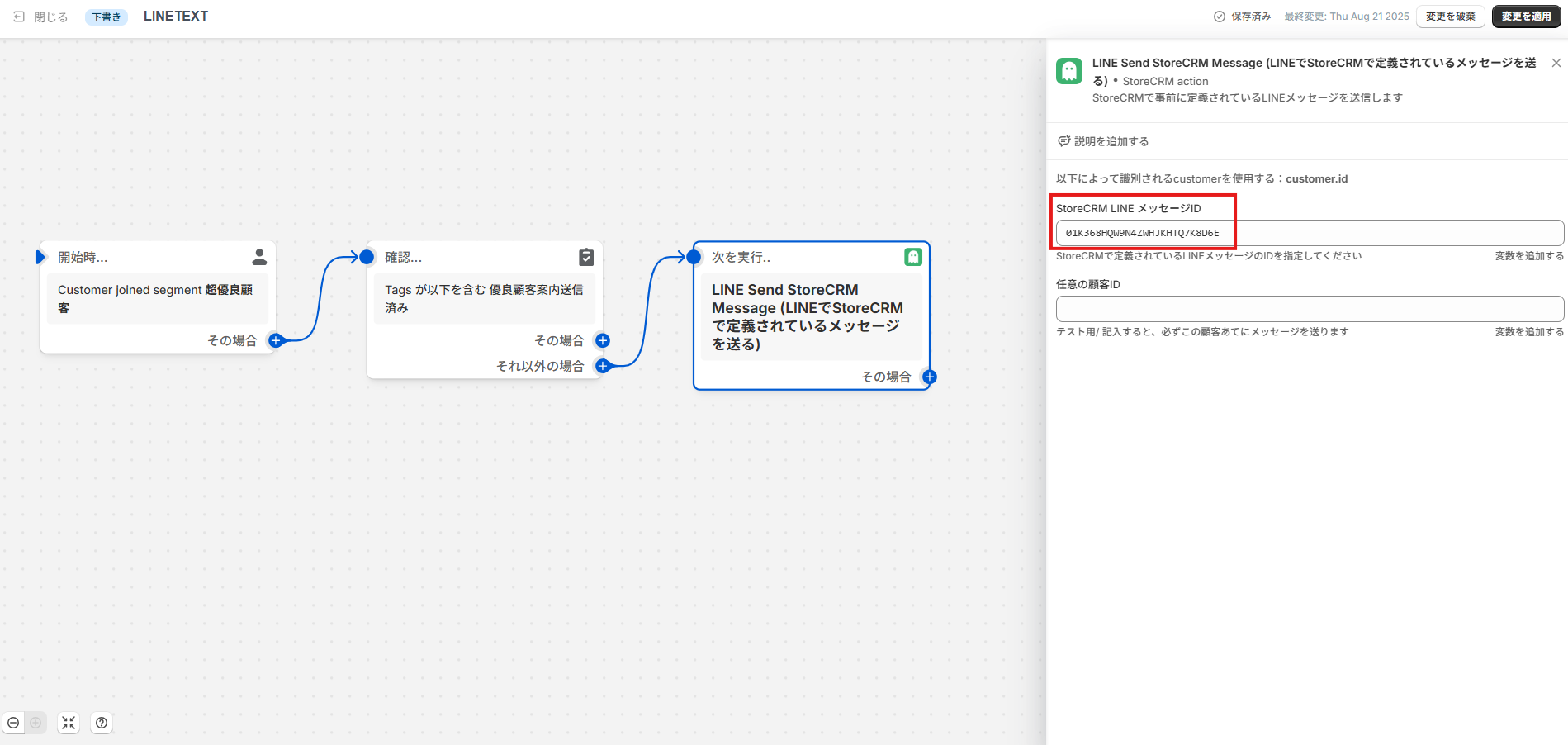Click Tags が以下を含む condition text

click(484, 298)
